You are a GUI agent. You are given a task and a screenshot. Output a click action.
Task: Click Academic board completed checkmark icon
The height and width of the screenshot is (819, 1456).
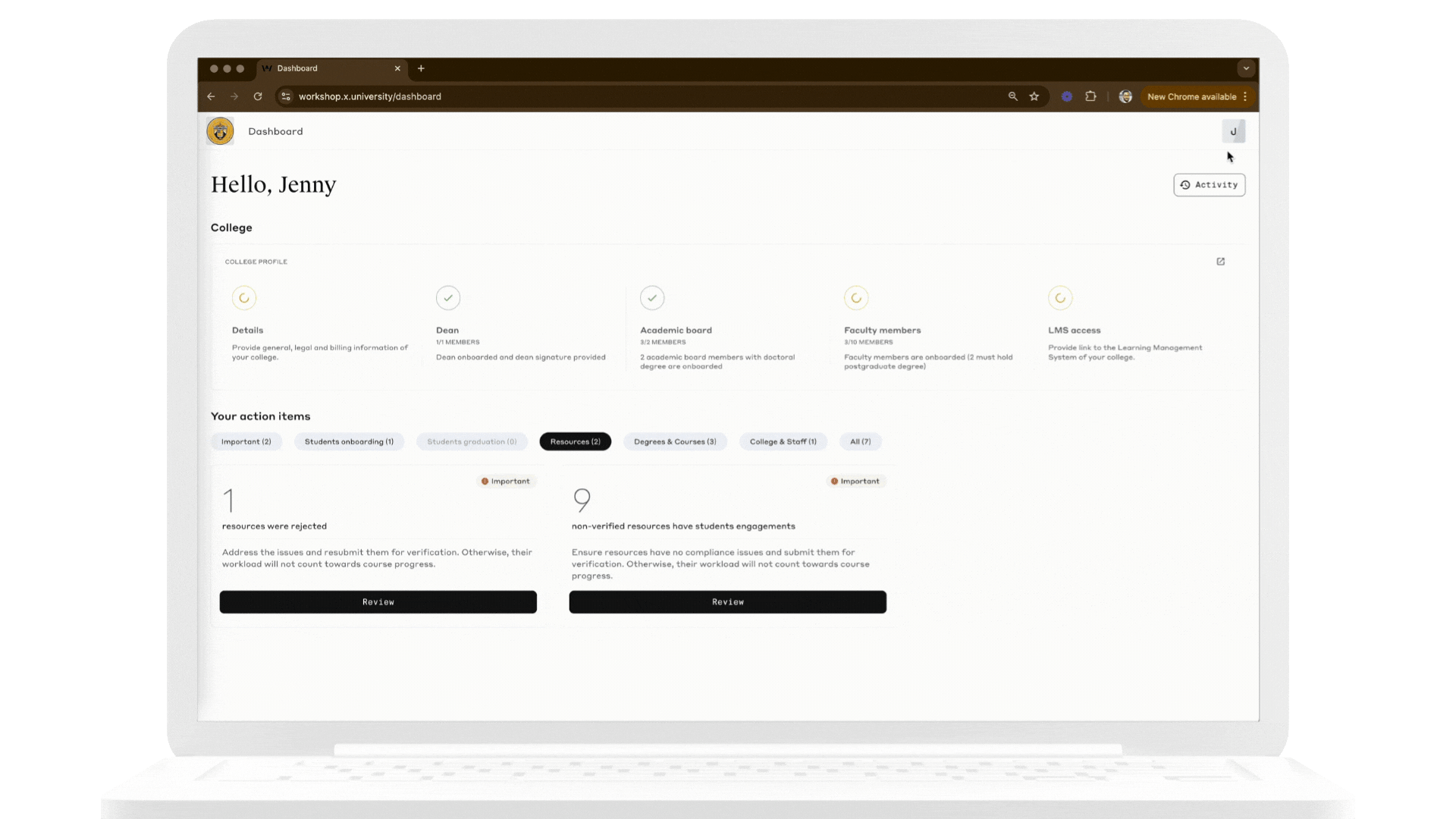tap(652, 298)
